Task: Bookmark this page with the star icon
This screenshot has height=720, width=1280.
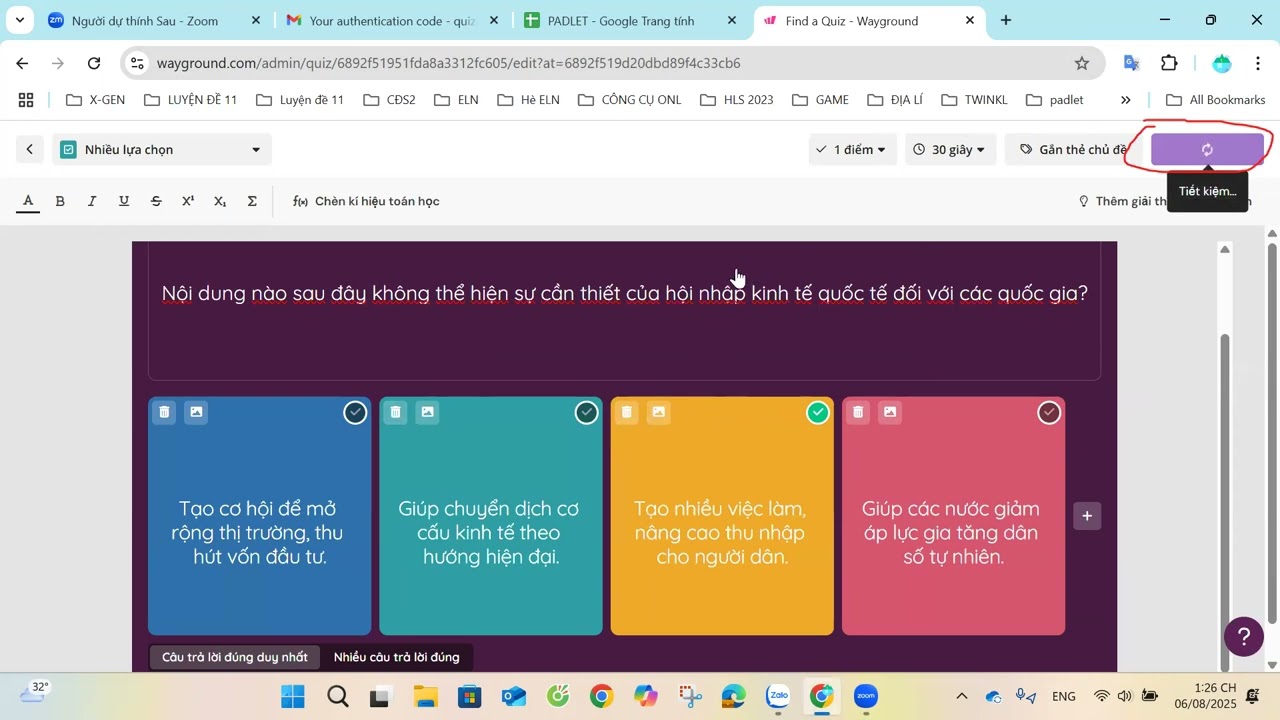Action: (1082, 63)
